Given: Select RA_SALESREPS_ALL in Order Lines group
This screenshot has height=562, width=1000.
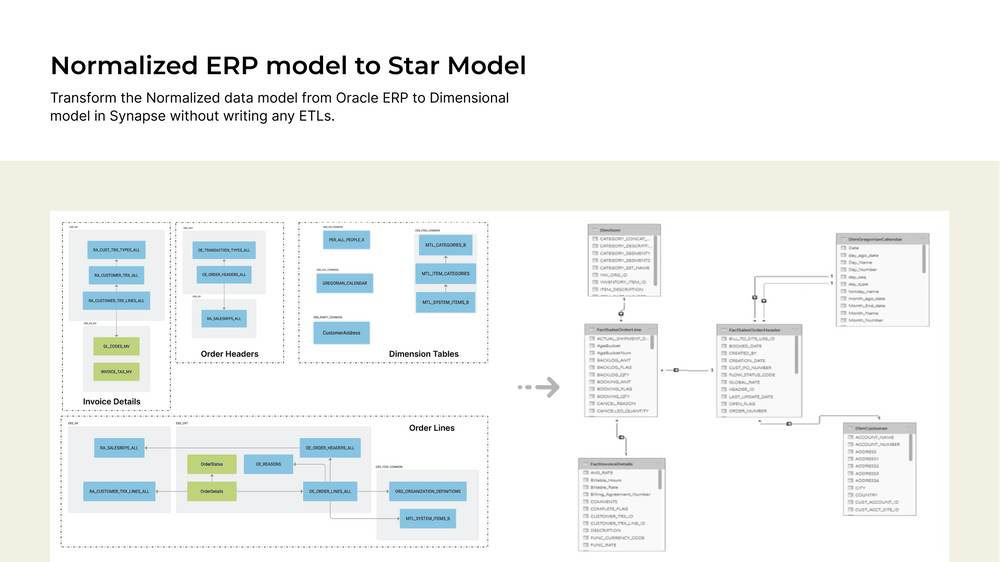Looking at the screenshot, I should click(x=119, y=448).
